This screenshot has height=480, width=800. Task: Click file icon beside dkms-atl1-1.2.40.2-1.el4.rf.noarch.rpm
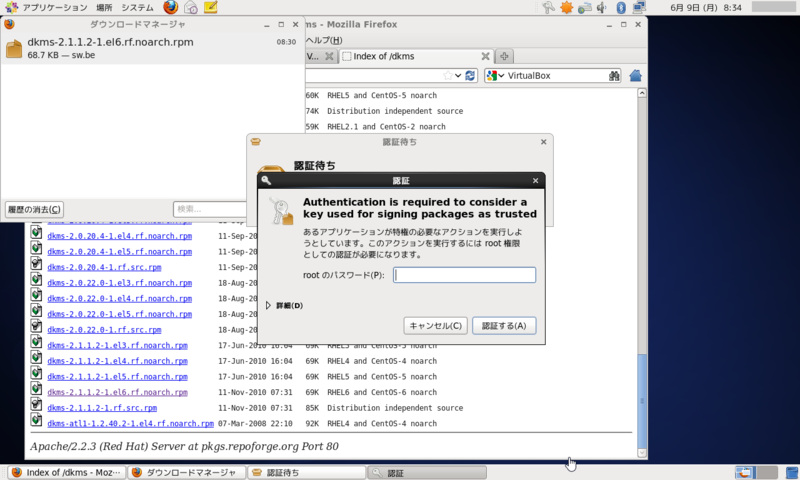point(36,420)
